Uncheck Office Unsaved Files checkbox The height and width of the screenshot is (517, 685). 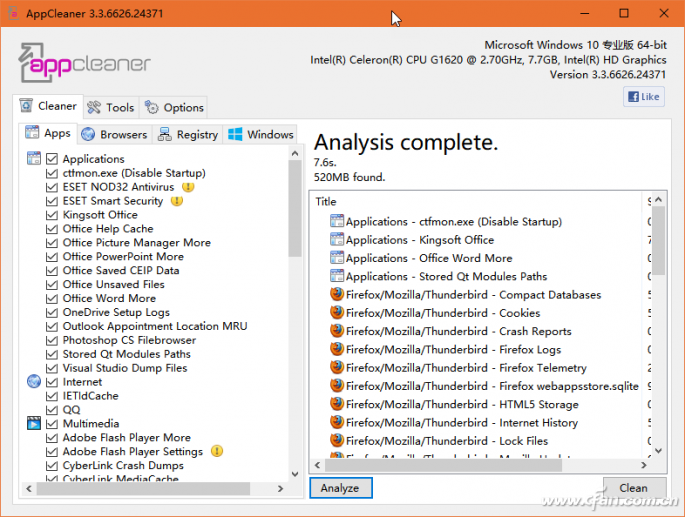52,285
